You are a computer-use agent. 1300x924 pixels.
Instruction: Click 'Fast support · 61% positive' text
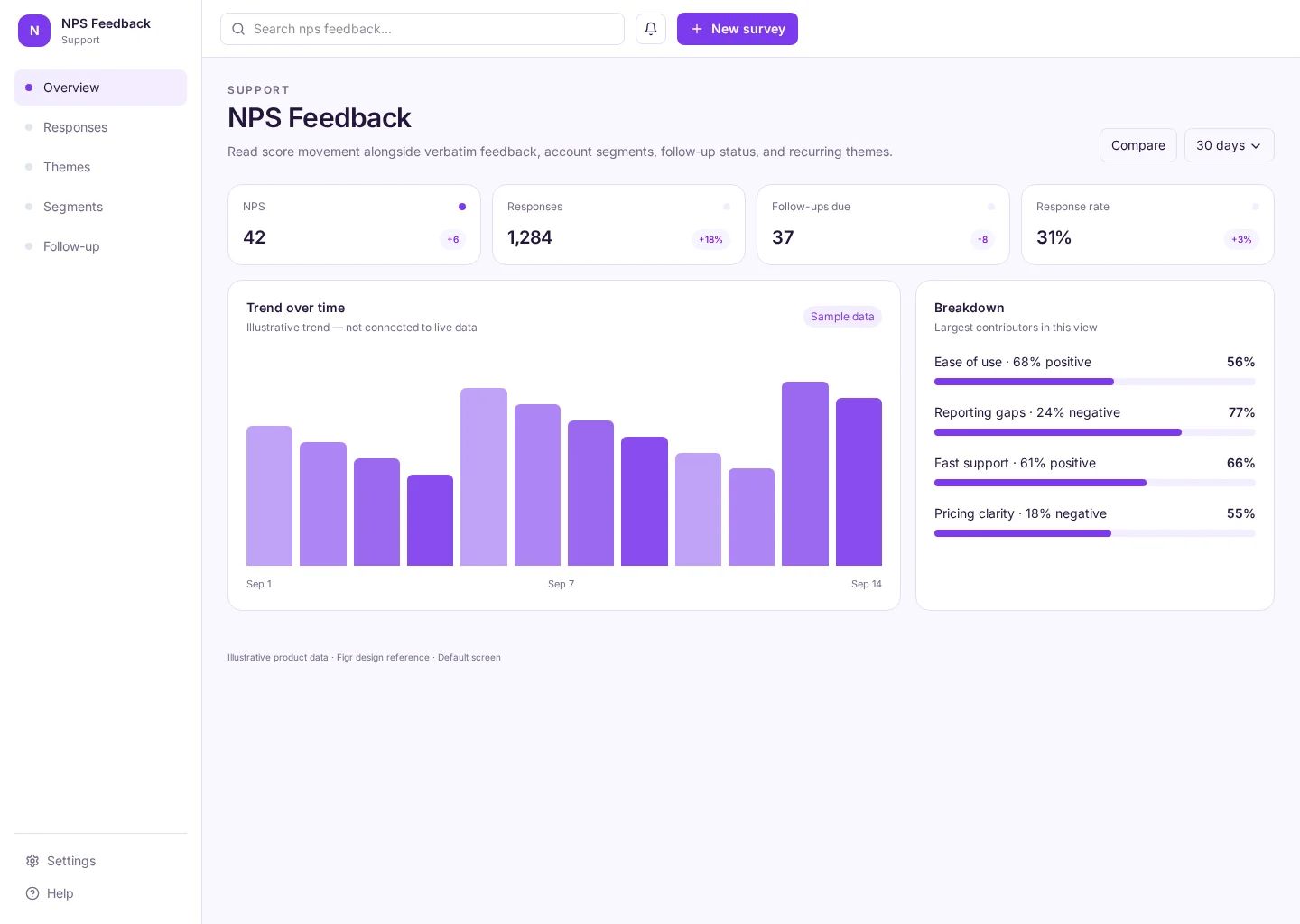click(x=1015, y=463)
